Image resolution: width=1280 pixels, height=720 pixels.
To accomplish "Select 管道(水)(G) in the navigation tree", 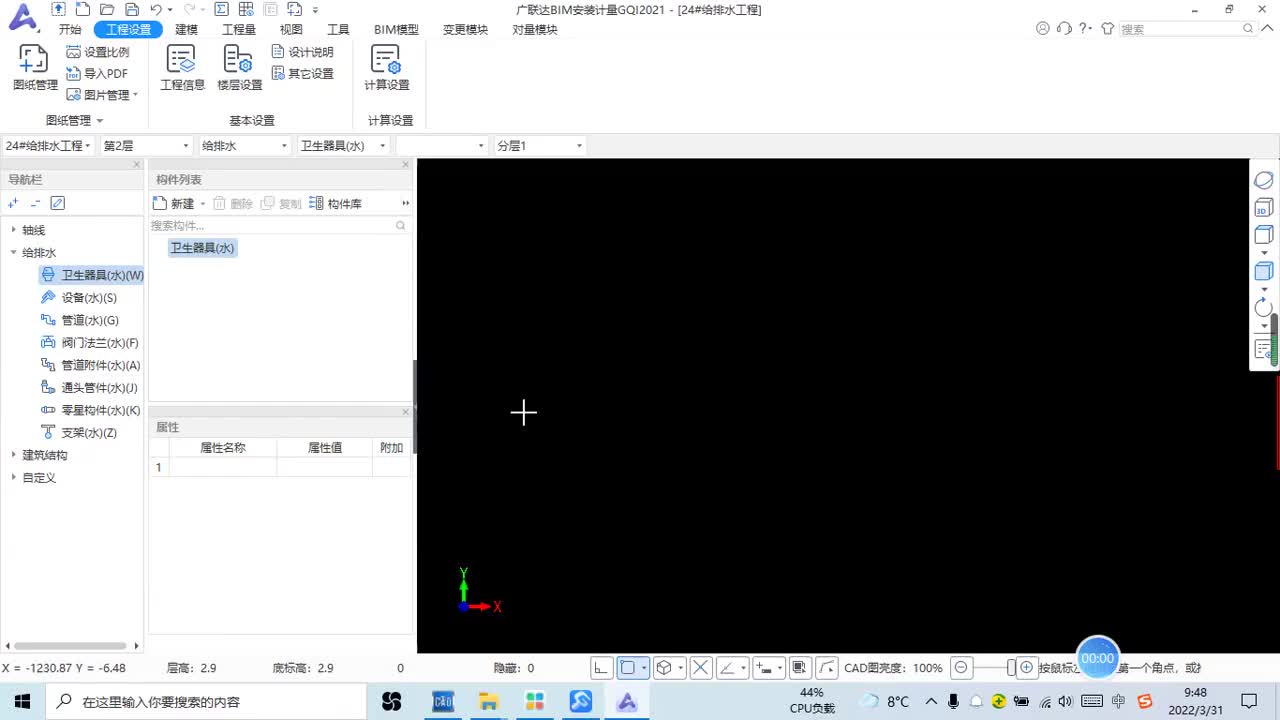I will [x=80, y=320].
